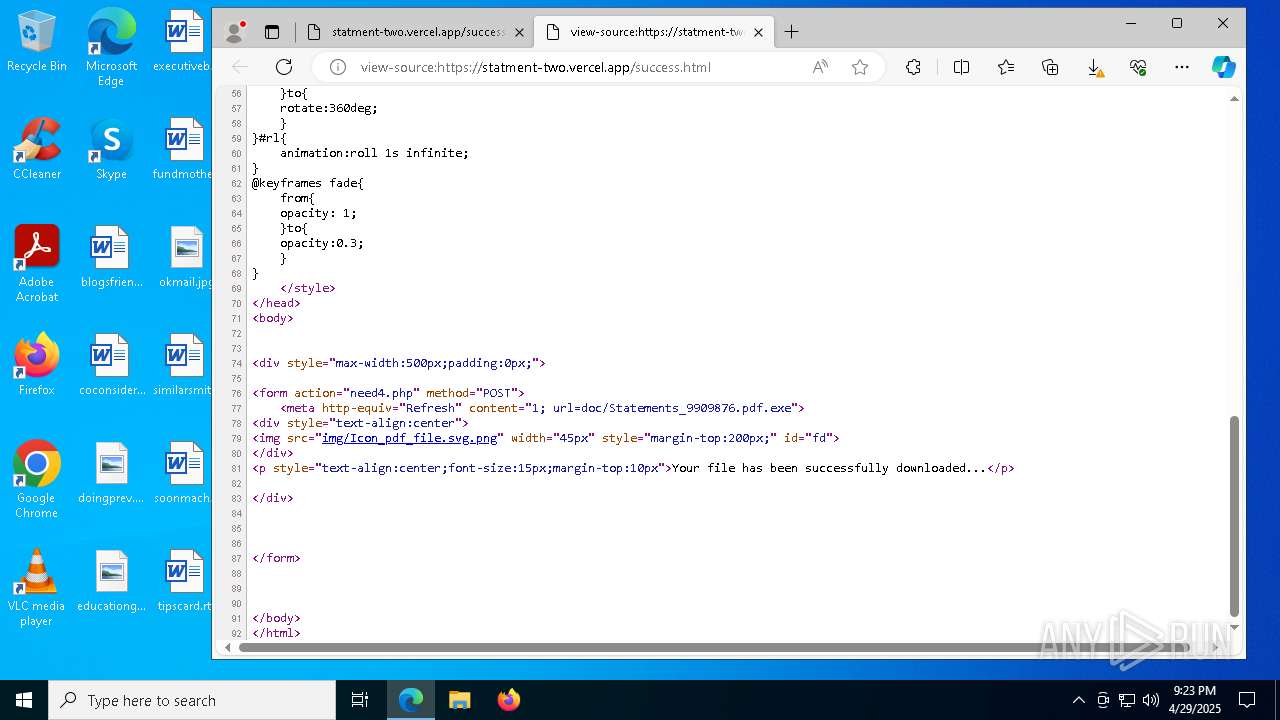Screen dimensions: 1280x720
Task: Open Browser essentials heart icon
Action: coord(1138,67)
